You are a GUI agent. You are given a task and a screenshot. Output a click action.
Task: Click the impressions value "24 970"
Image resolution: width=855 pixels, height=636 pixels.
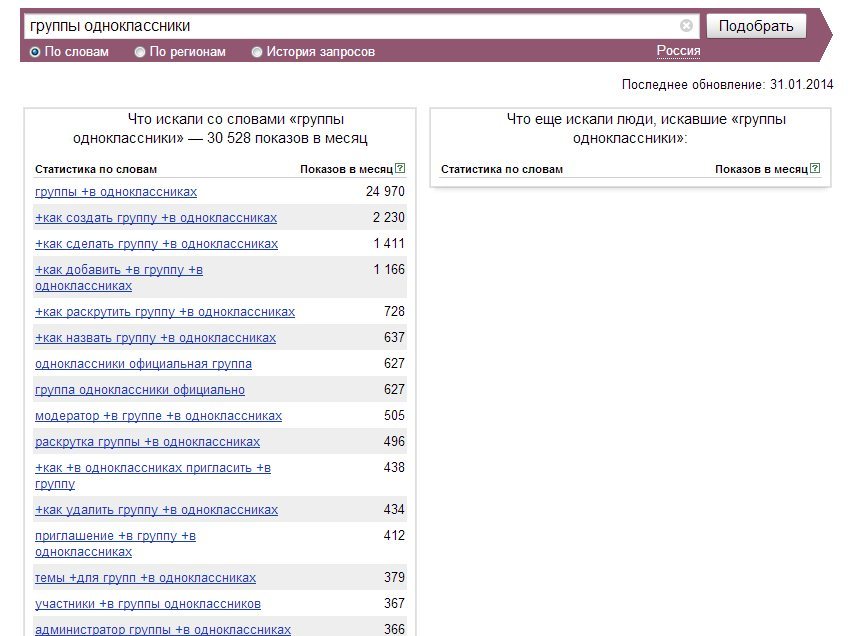pyautogui.click(x=385, y=191)
